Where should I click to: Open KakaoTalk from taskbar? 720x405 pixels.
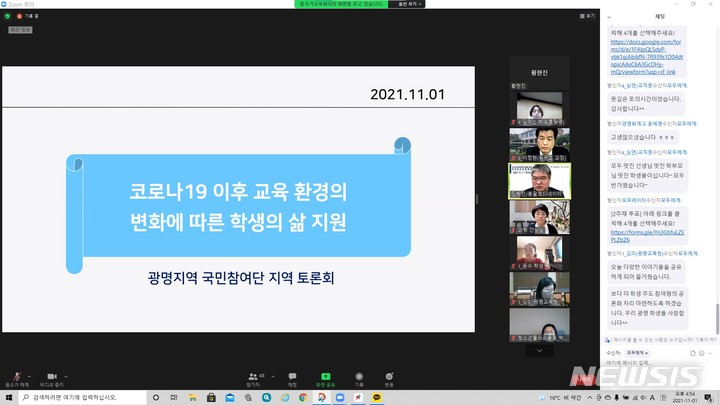point(377,398)
